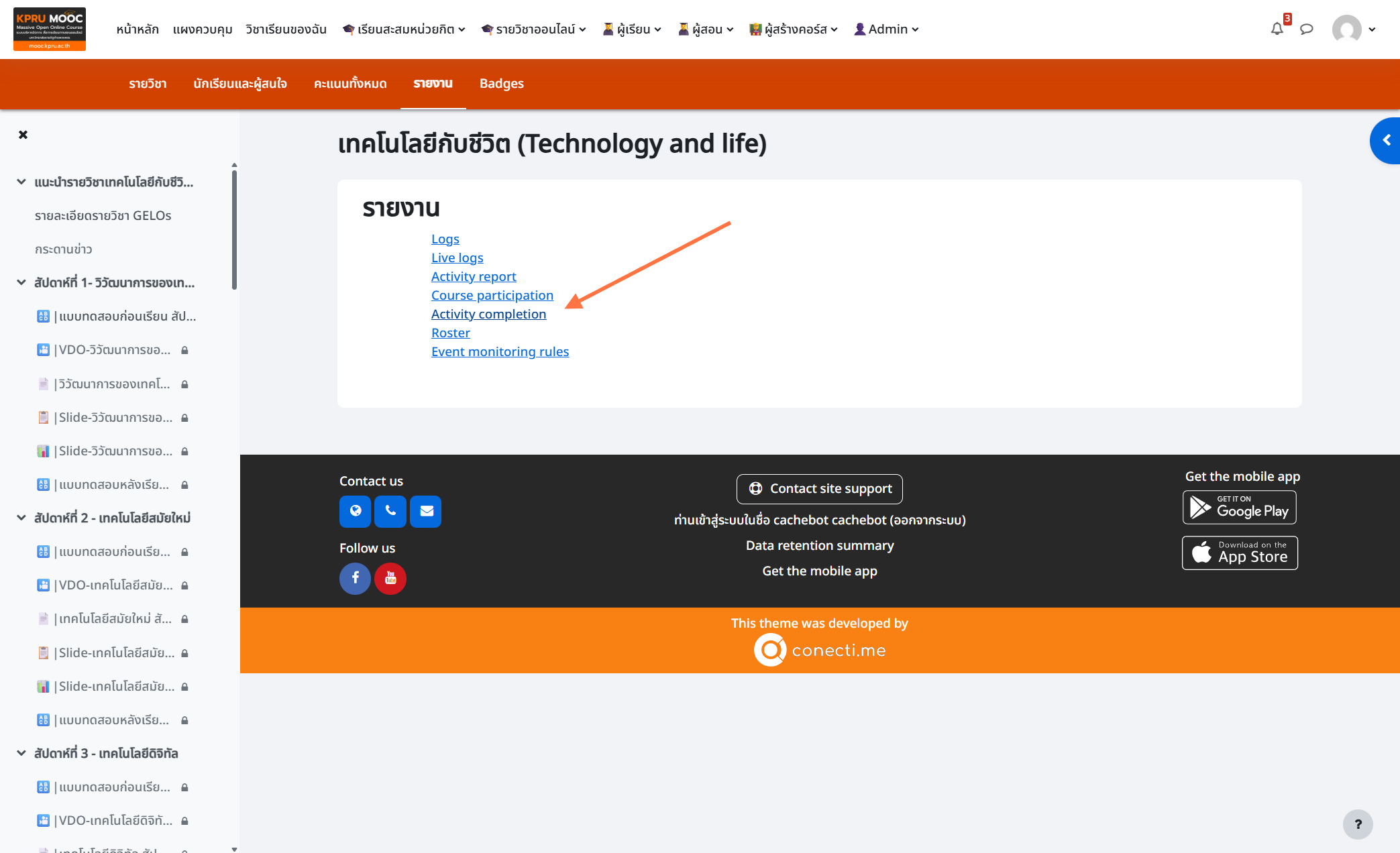
Task: Switch to the รายวิชา tab
Action: point(148,84)
